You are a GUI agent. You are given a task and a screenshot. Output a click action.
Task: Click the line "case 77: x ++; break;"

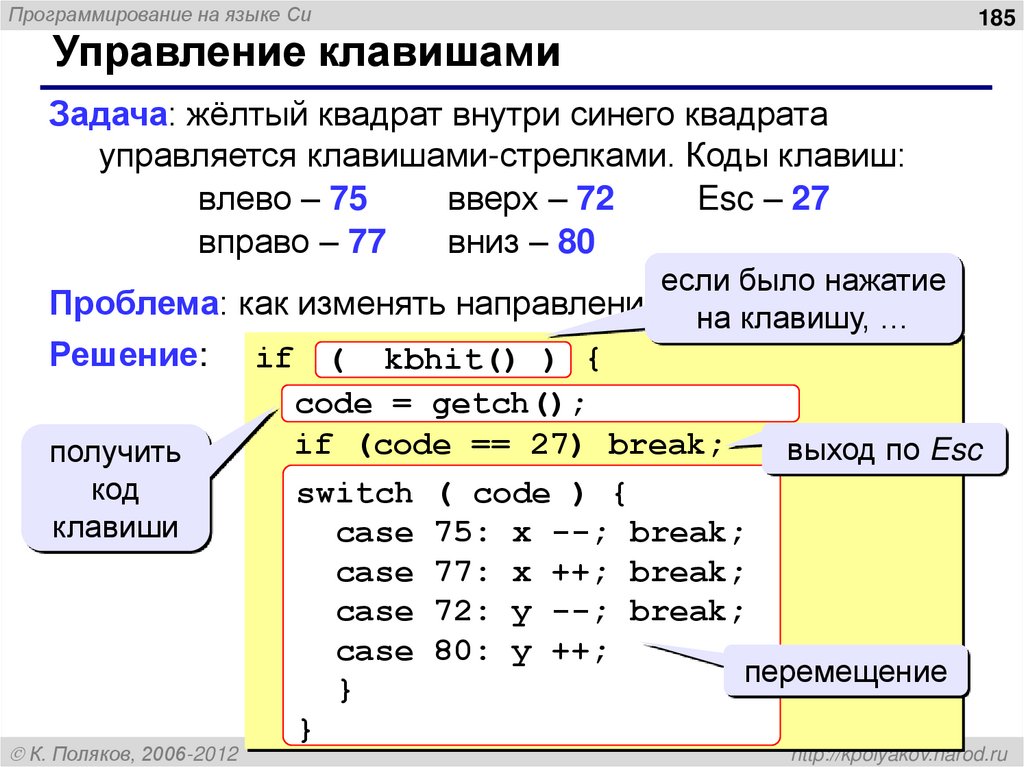539,572
